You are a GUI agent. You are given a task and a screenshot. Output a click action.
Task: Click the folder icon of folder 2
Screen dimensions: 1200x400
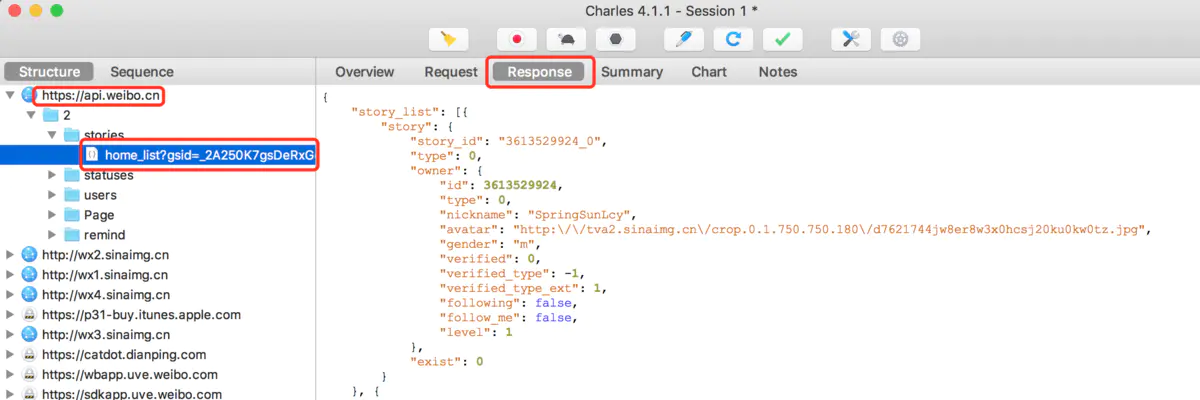(x=51, y=115)
